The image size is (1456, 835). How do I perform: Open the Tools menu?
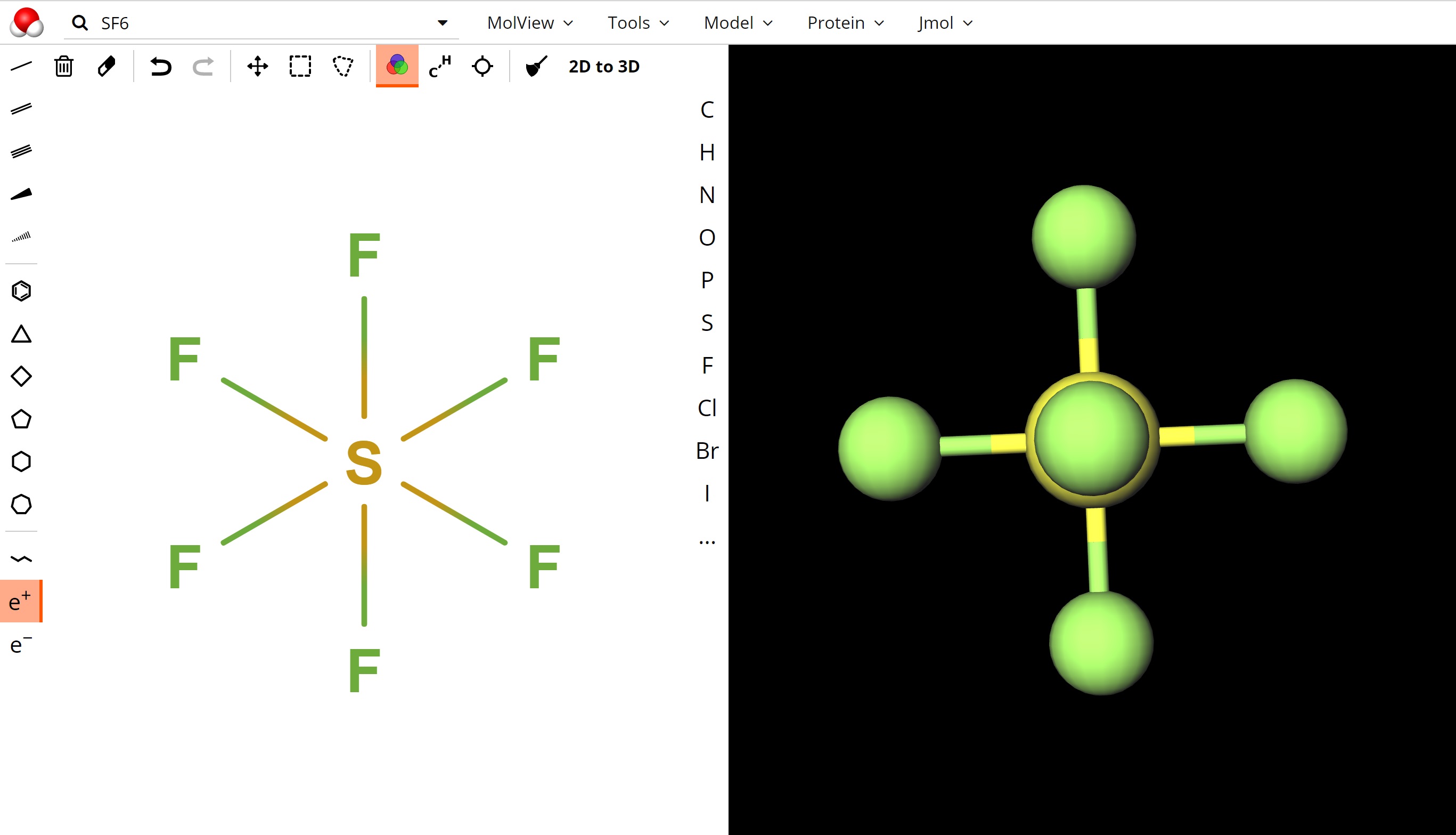click(638, 23)
